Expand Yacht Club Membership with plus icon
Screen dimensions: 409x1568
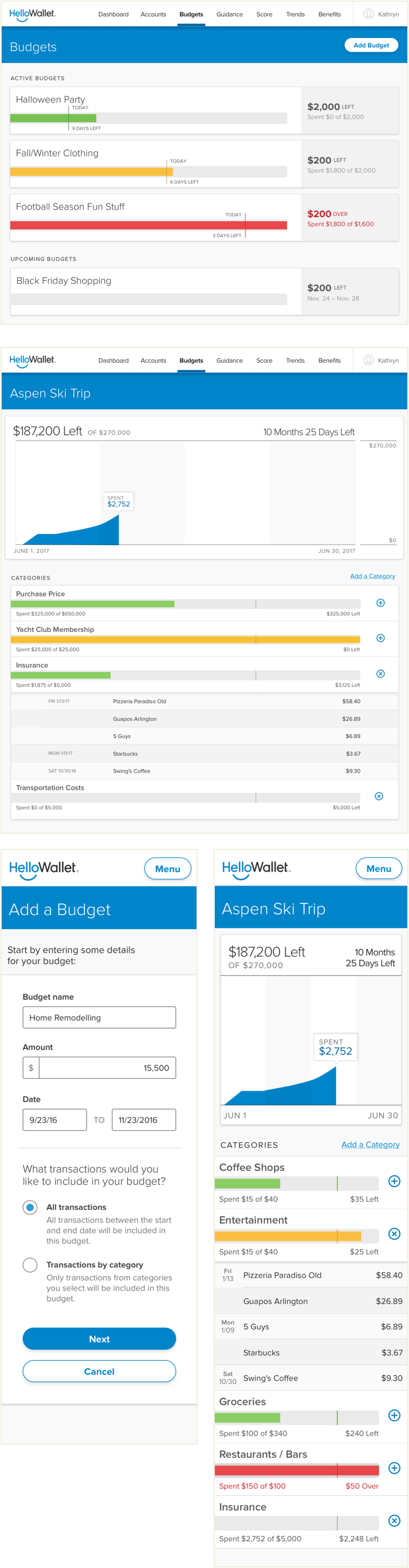coord(380,638)
